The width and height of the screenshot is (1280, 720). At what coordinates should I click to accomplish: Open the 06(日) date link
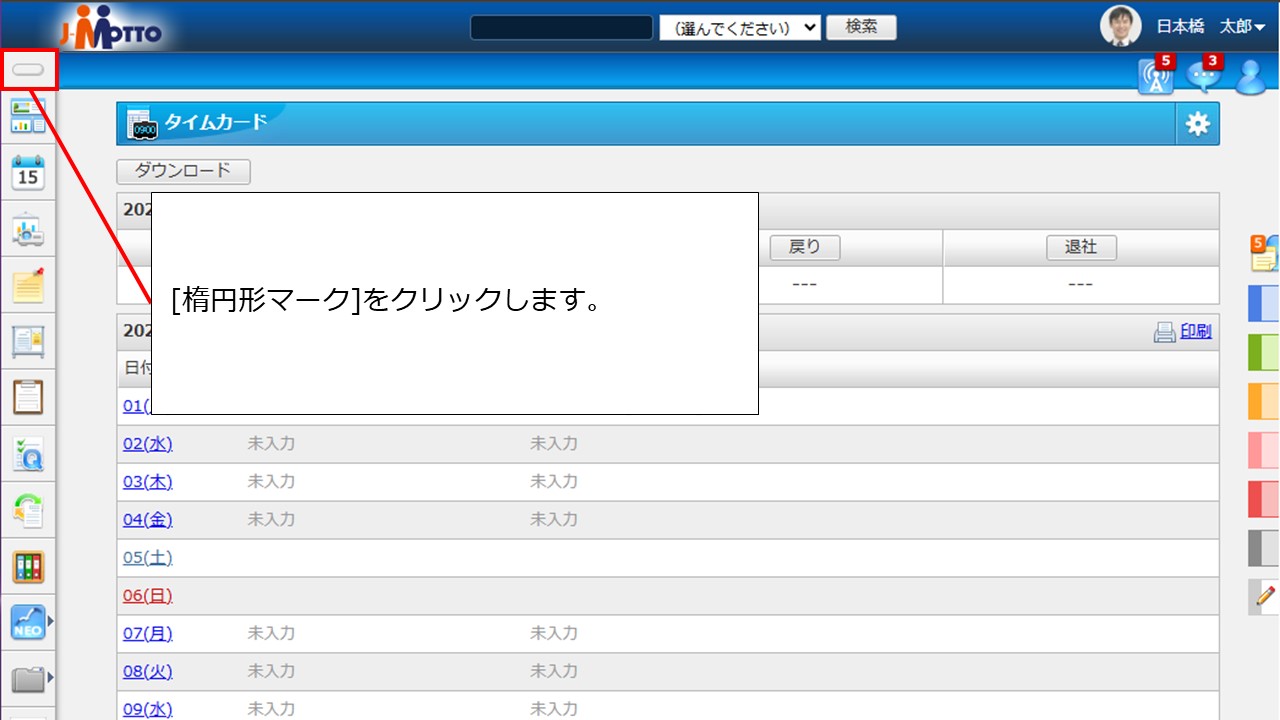(x=148, y=596)
